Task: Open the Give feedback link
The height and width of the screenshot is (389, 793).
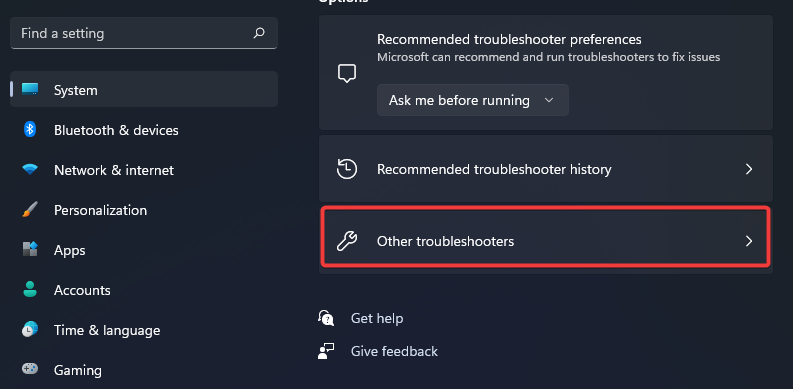Action: pyautogui.click(x=394, y=352)
